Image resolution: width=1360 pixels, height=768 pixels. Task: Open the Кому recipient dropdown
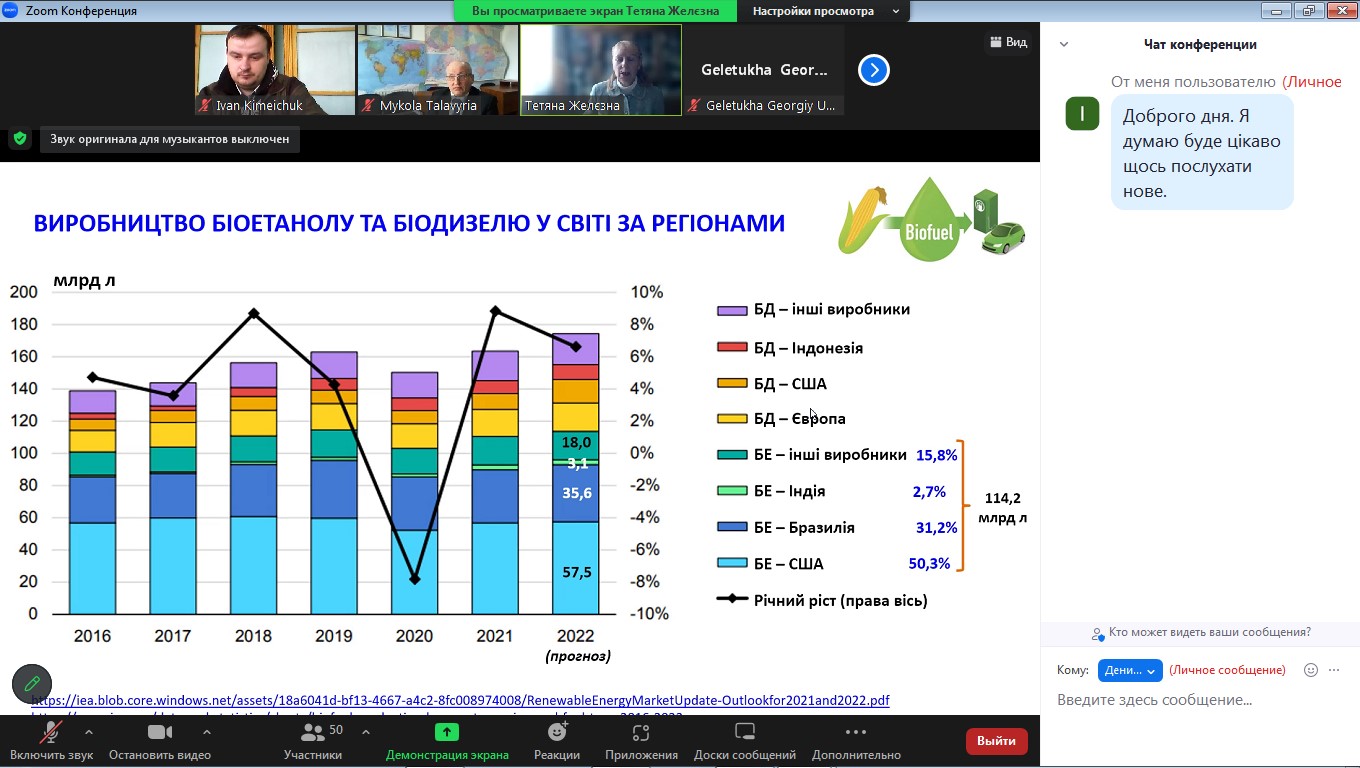pos(1130,670)
